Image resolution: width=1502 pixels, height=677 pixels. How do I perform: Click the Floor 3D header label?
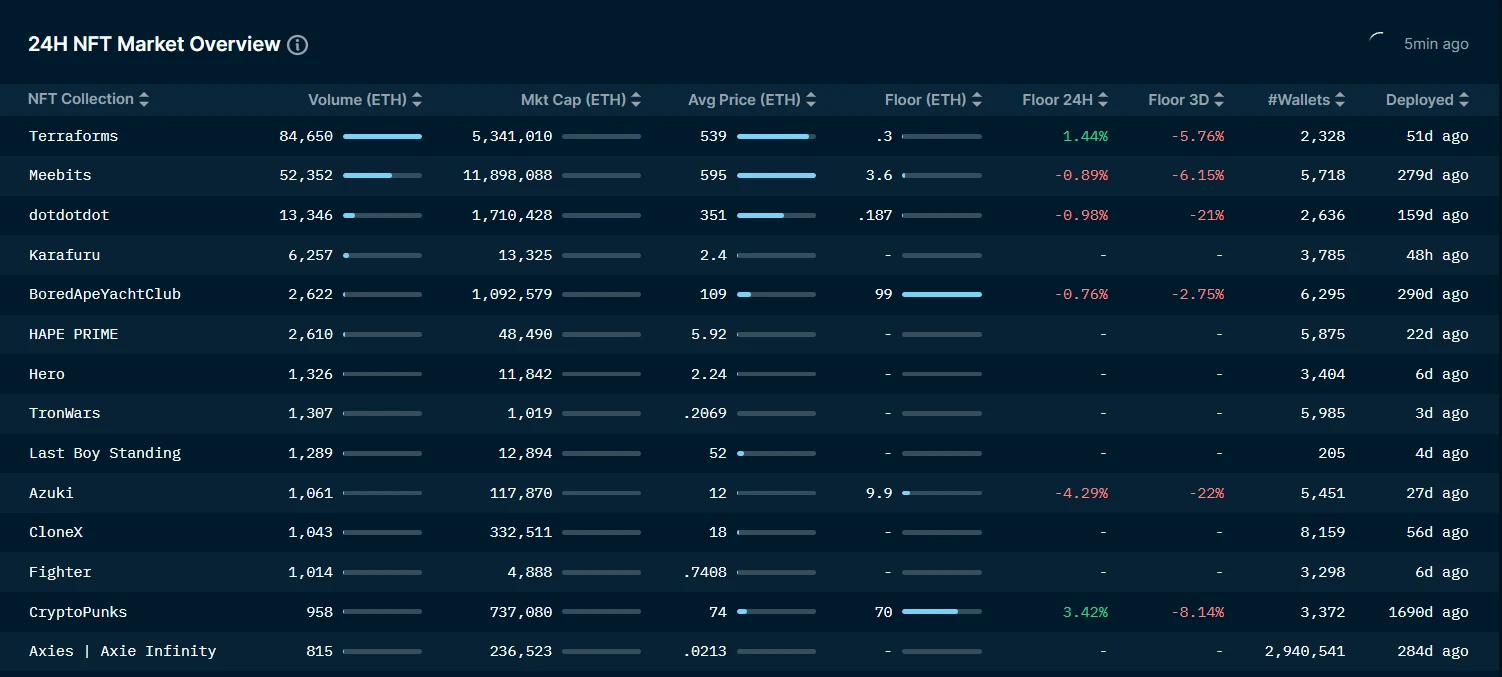click(1179, 100)
